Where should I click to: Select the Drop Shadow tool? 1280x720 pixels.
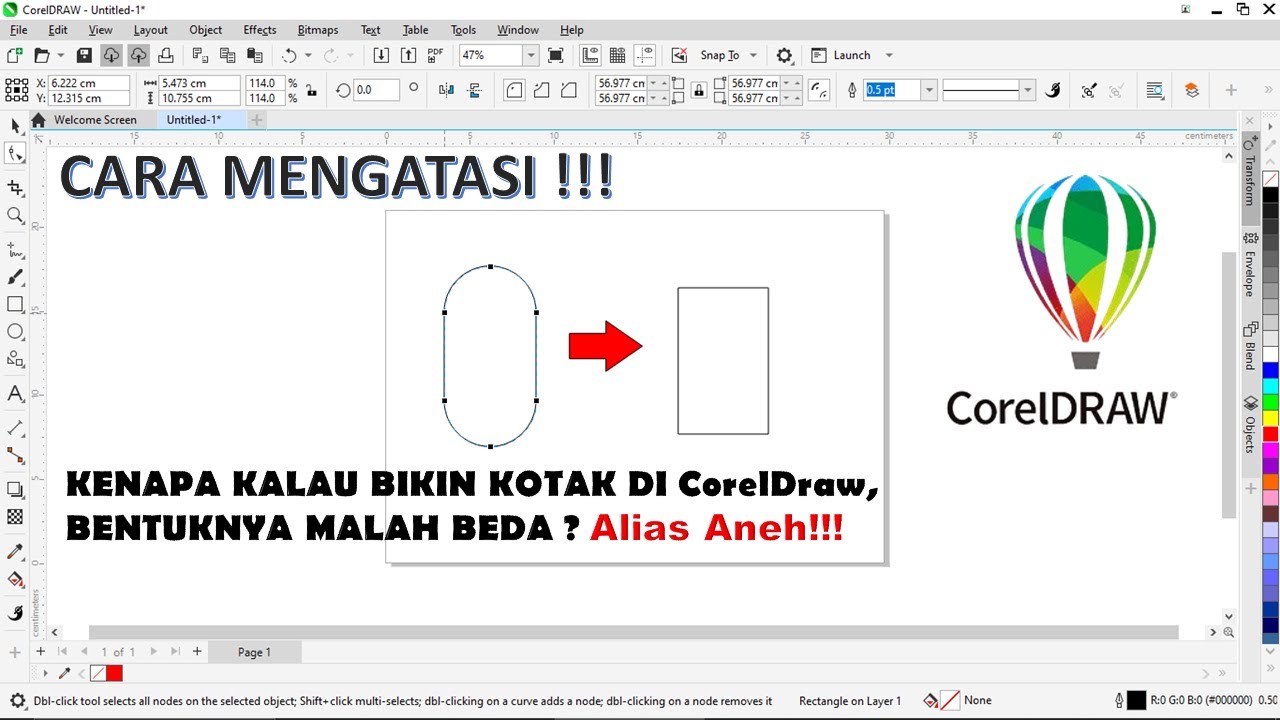coord(15,489)
